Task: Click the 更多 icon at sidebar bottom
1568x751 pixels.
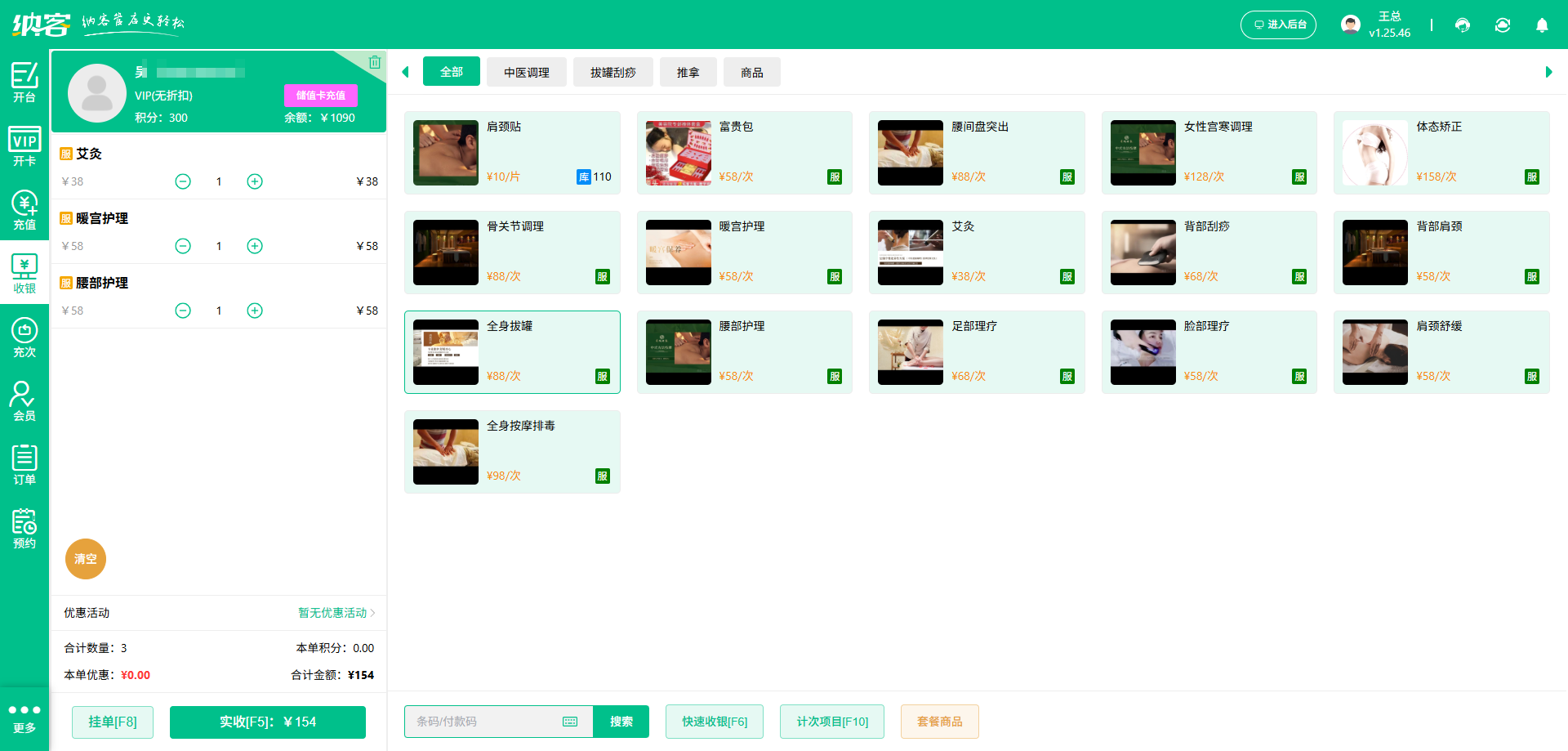Action: 24,717
